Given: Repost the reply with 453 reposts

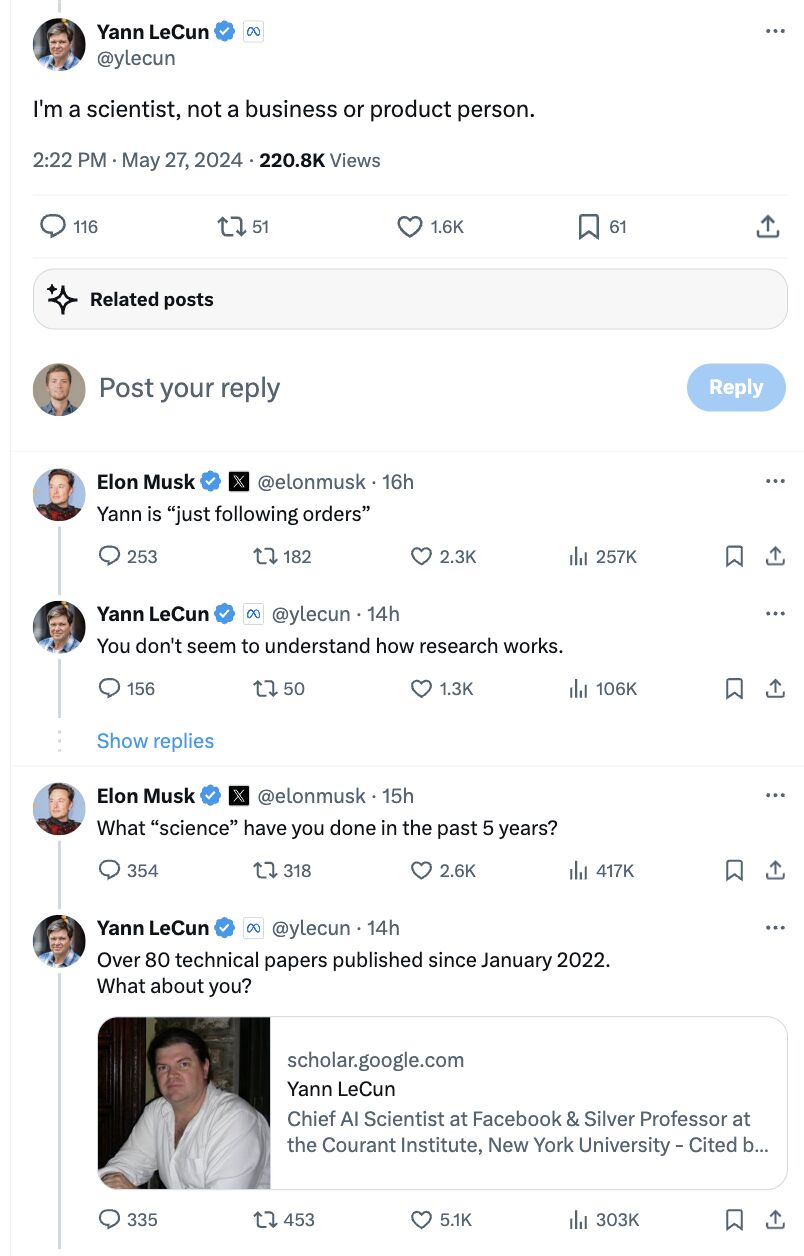Looking at the screenshot, I should [x=265, y=1219].
